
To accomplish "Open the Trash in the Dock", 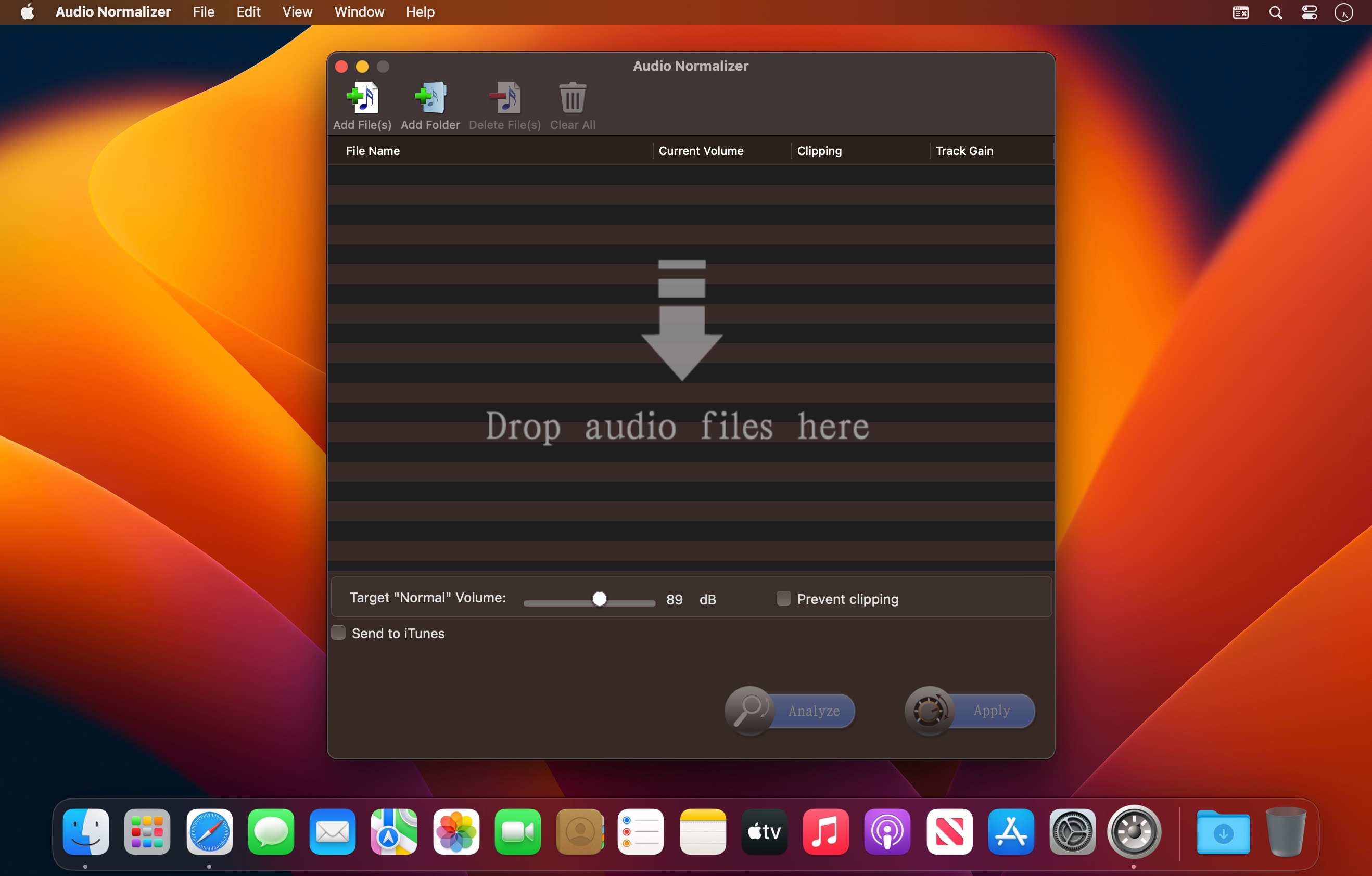I will click(x=1286, y=831).
